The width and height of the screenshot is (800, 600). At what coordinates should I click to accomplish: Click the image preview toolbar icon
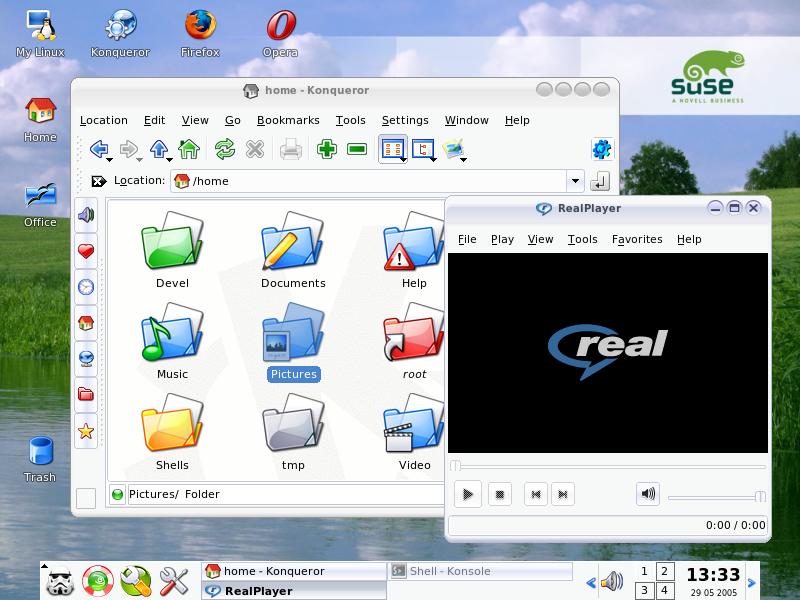point(453,148)
